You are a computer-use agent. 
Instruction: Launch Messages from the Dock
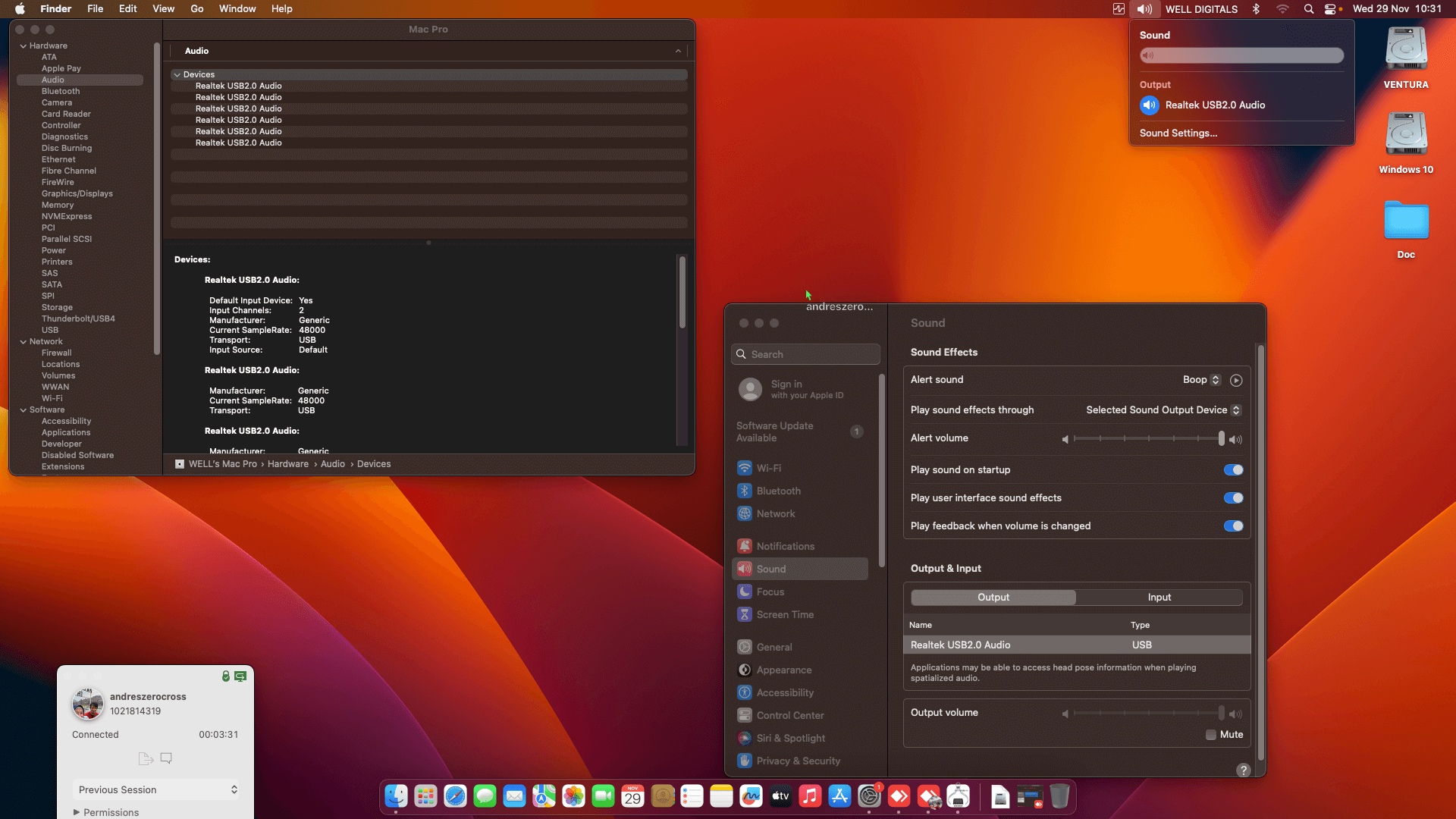(485, 796)
